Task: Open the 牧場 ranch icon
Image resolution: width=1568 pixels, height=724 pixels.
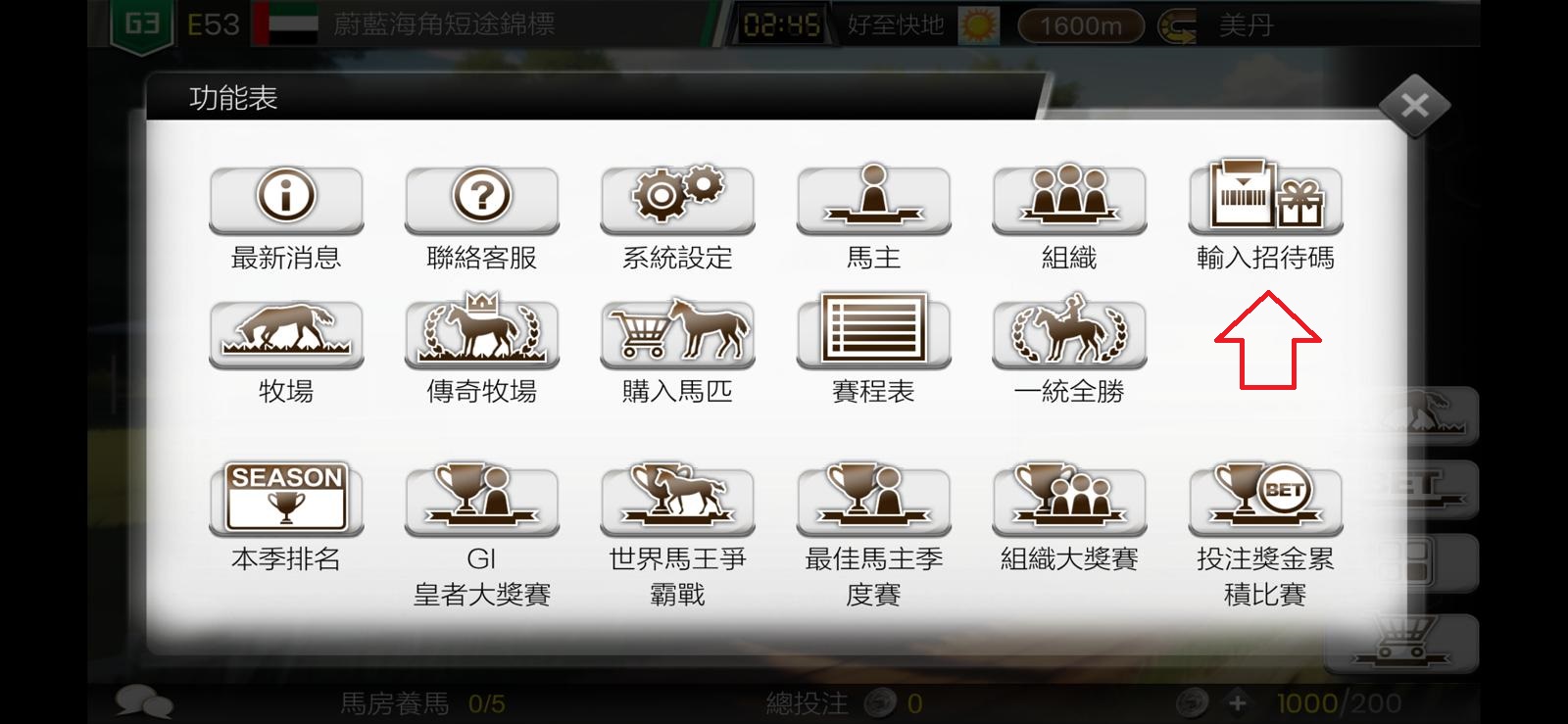Action: [286, 333]
